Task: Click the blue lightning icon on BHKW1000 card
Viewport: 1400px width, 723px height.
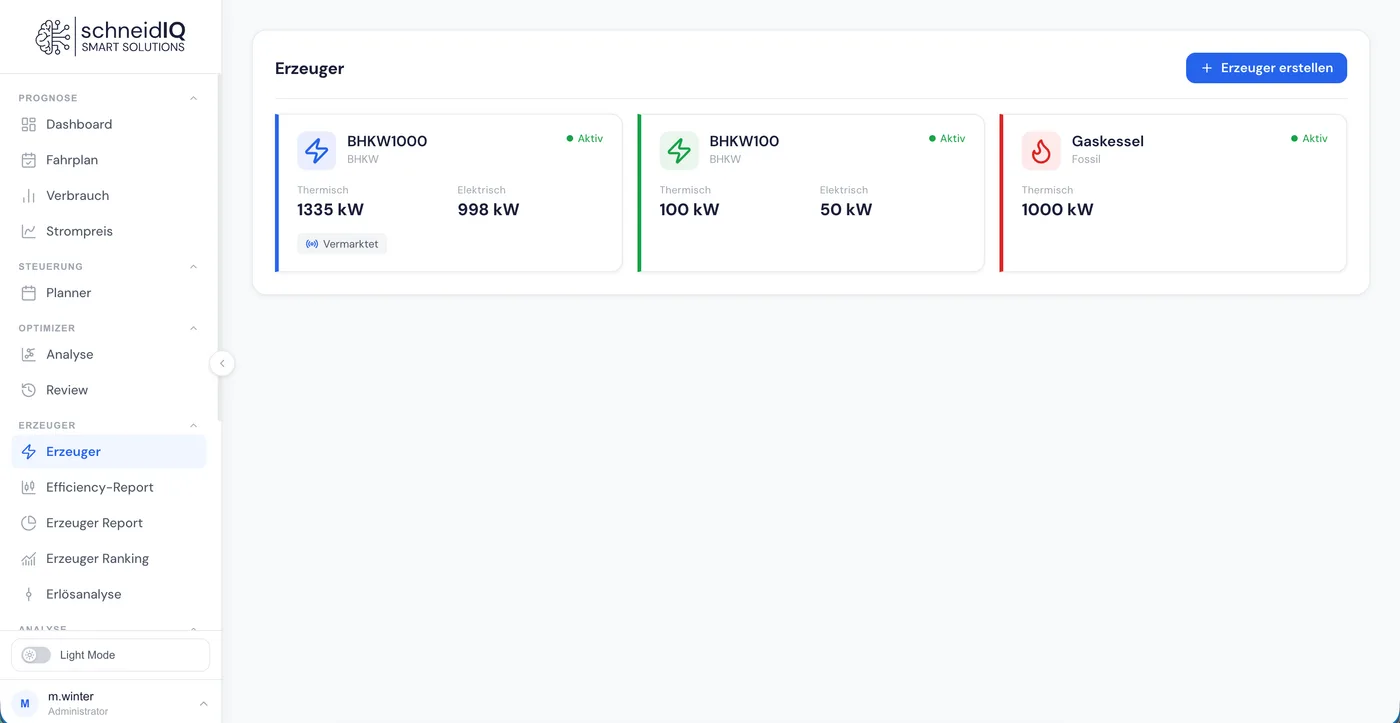Action: pyautogui.click(x=317, y=151)
